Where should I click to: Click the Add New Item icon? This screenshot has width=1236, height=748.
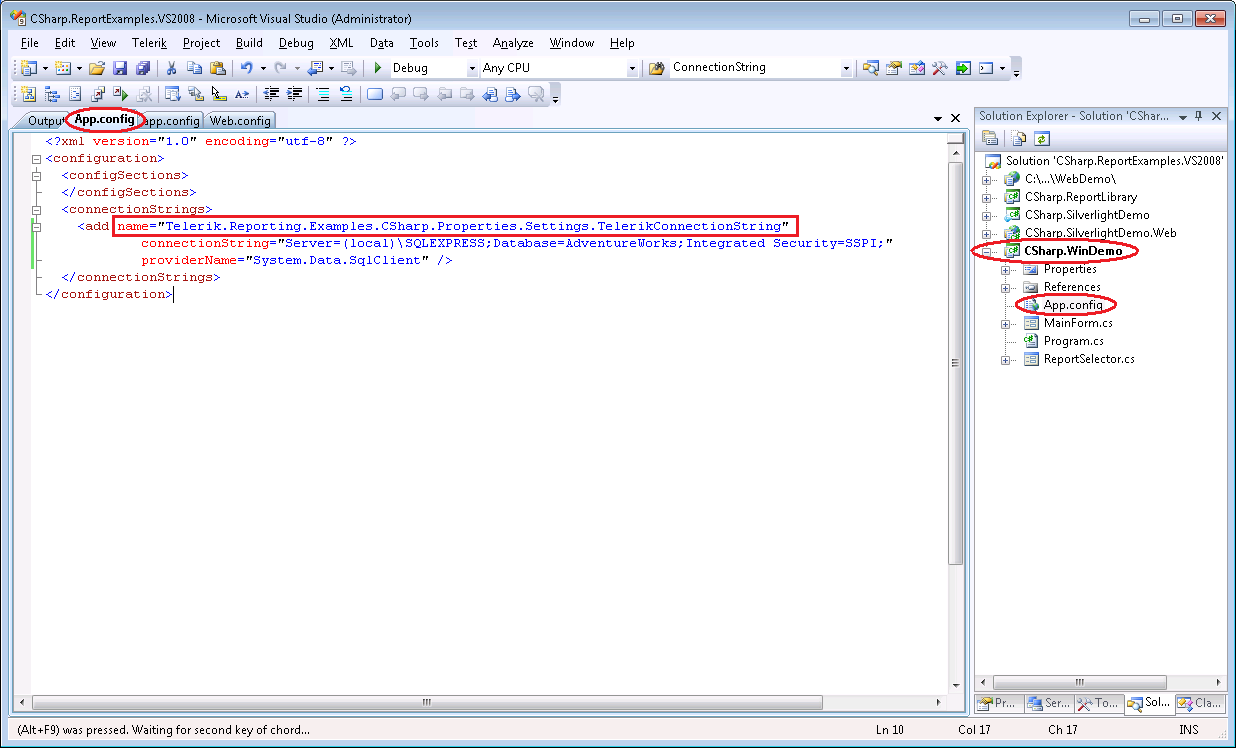62,68
